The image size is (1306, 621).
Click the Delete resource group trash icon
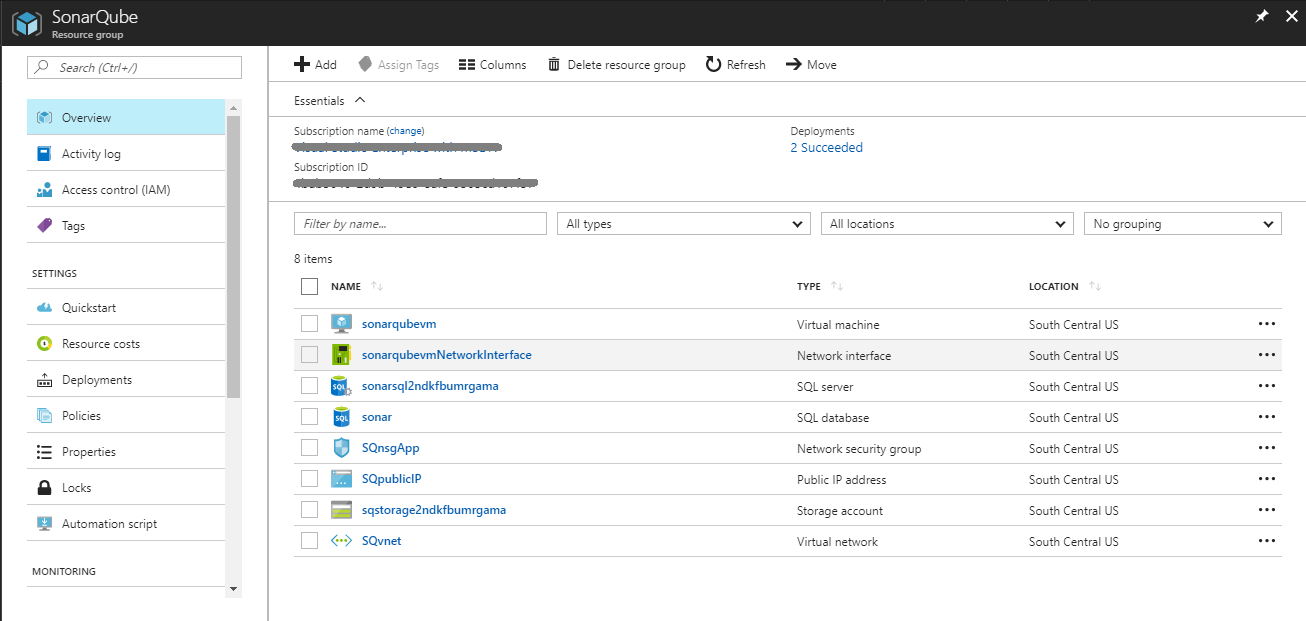pyautogui.click(x=554, y=64)
